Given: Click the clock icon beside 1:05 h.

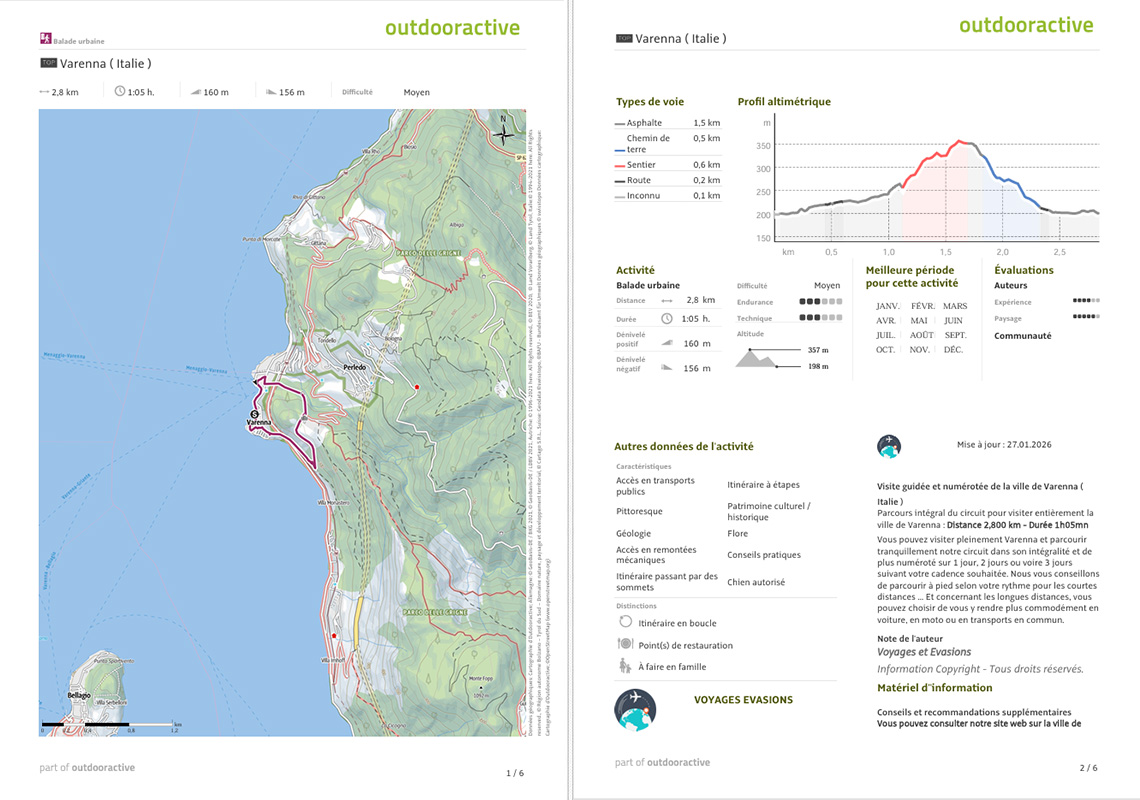Looking at the screenshot, I should tap(120, 91).
